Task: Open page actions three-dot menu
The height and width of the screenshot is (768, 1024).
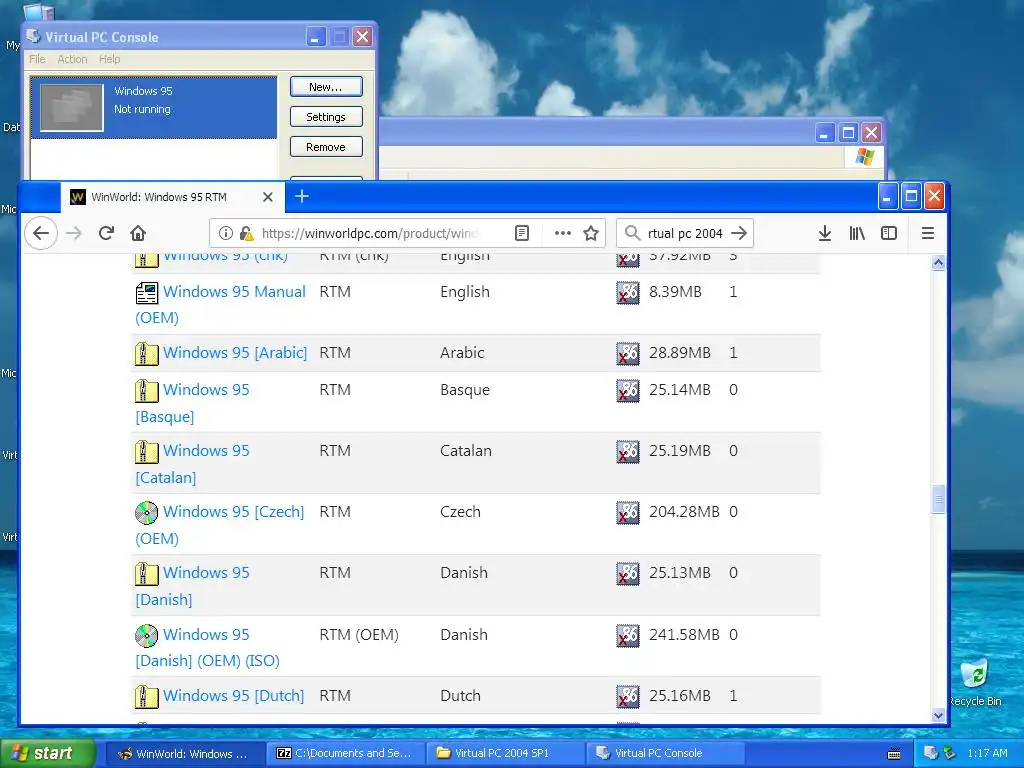Action: pos(562,233)
